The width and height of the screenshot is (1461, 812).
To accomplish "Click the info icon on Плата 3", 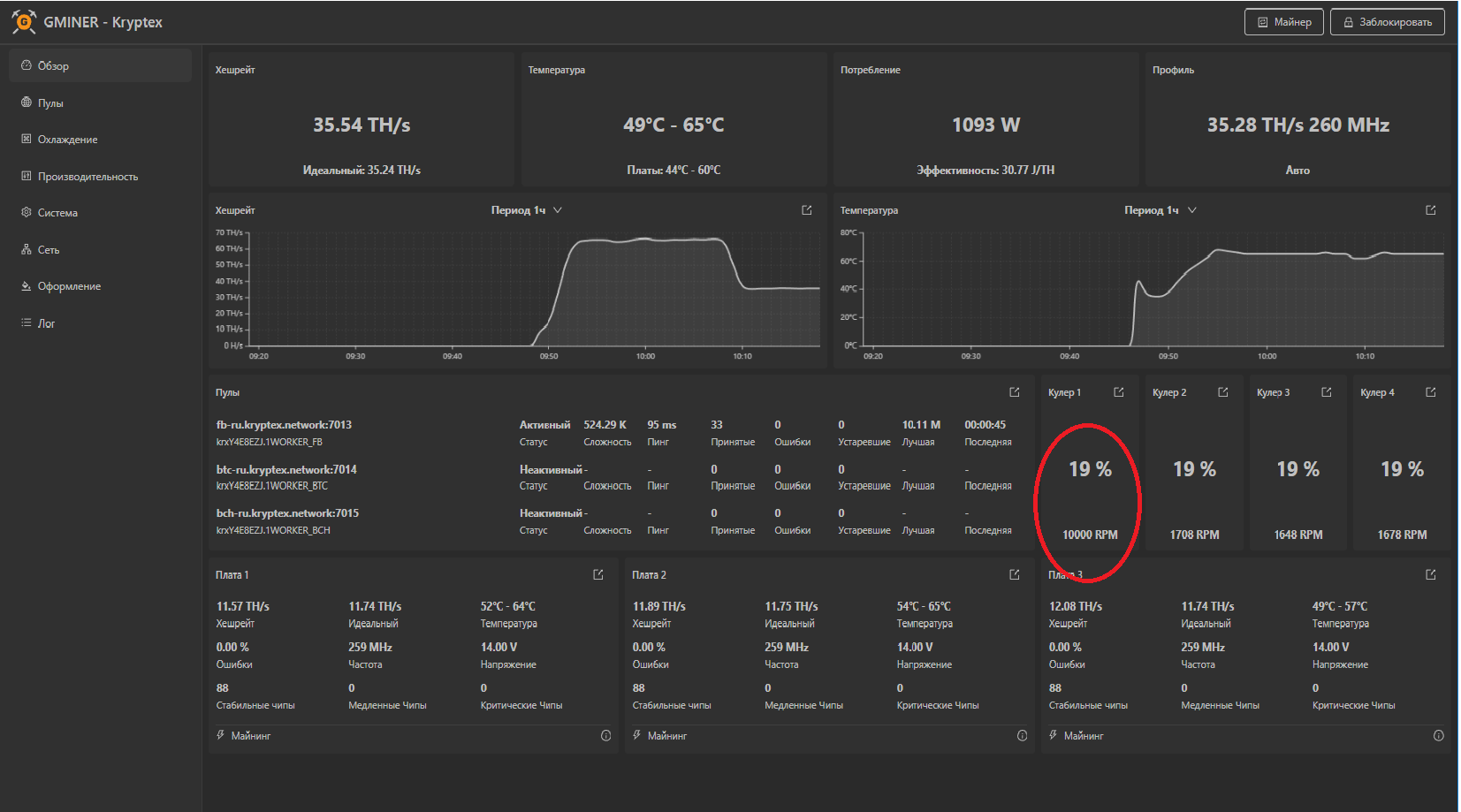I will click(x=1438, y=736).
